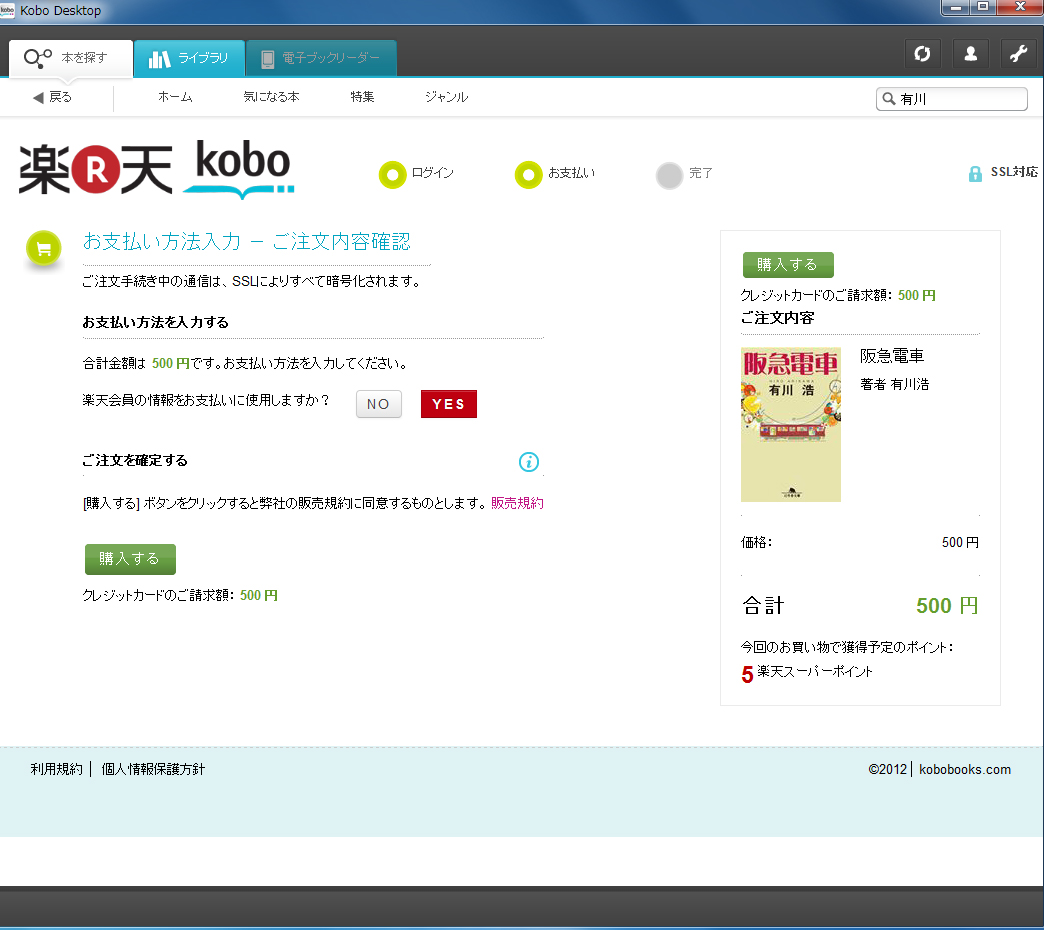This screenshot has width=1044, height=930.
Task: Go to ホーム in navigation
Action: coord(175,97)
